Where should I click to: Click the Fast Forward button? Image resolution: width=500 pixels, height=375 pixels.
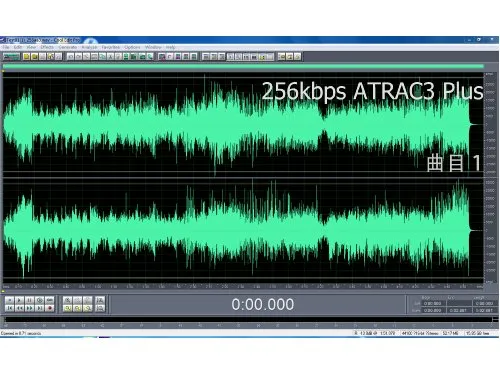click(29, 308)
